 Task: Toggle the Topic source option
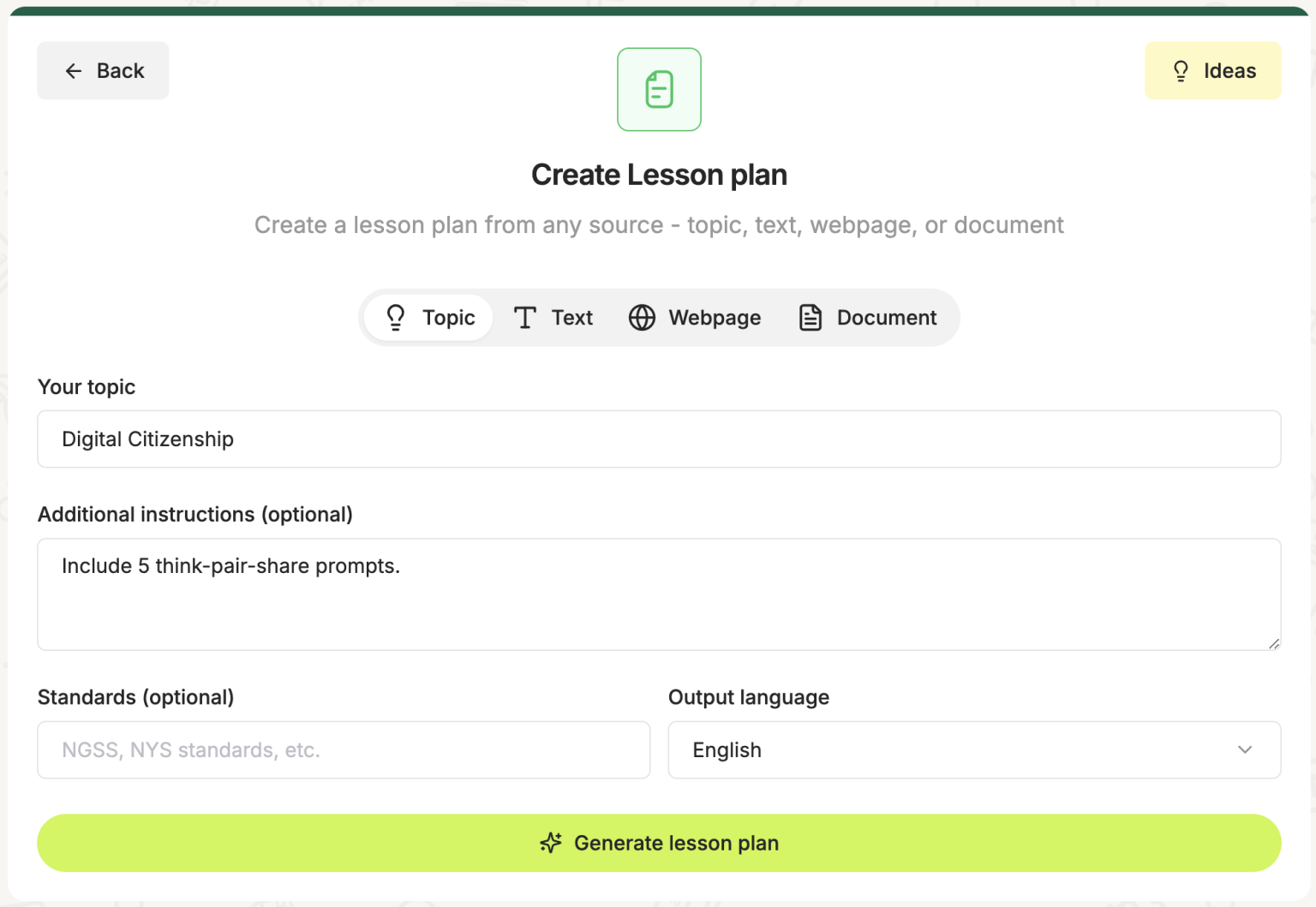click(428, 317)
